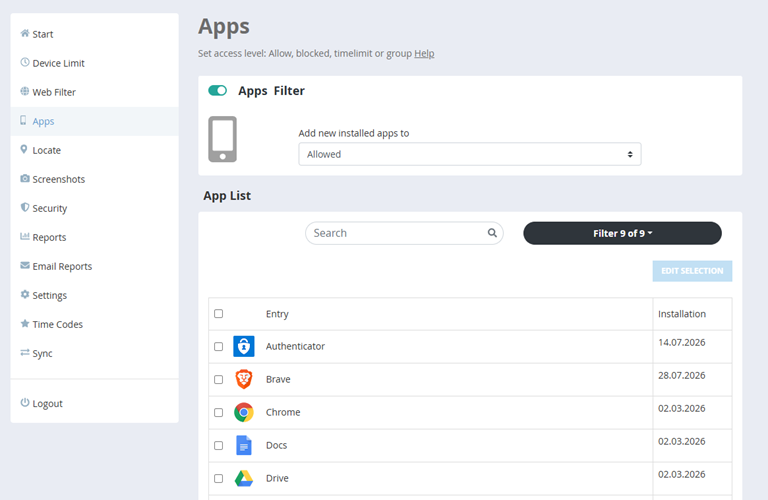Image resolution: width=768 pixels, height=500 pixels.
Task: Click the 28.07.2026 installation date
Action: (x=682, y=376)
